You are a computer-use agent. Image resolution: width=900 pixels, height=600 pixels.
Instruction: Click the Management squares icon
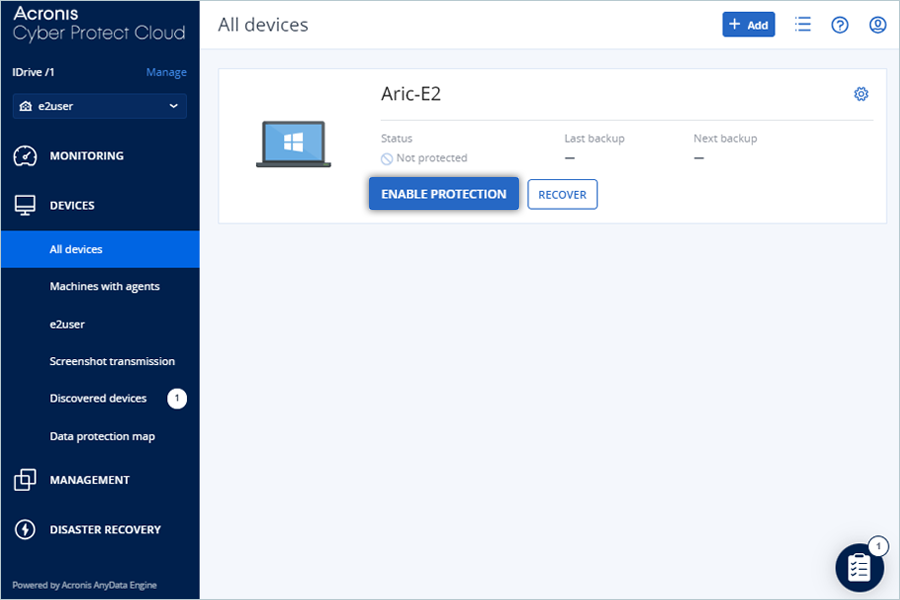point(25,480)
